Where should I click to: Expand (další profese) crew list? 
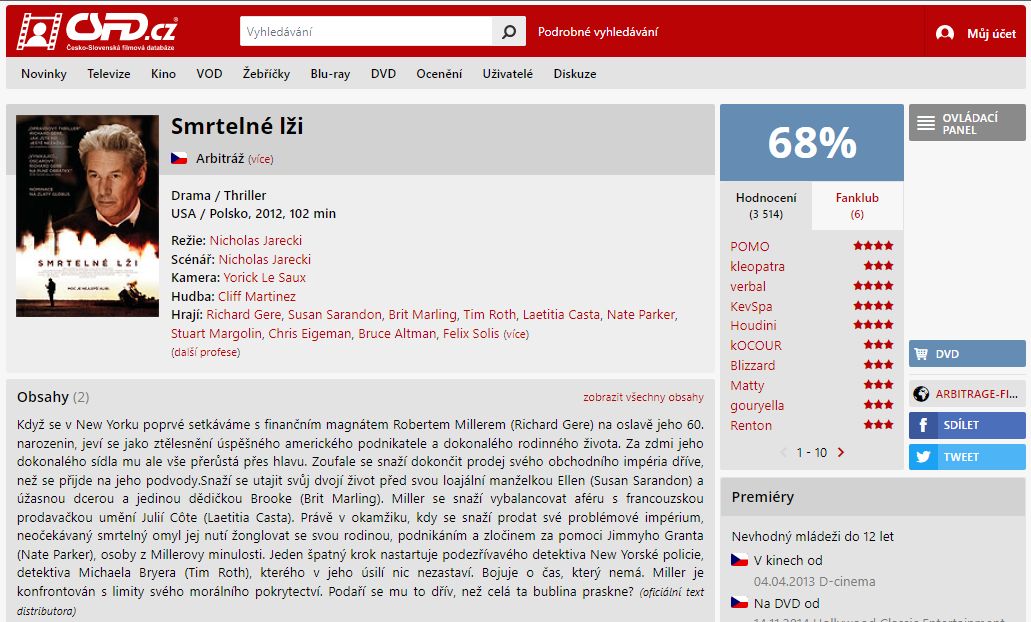[205, 352]
